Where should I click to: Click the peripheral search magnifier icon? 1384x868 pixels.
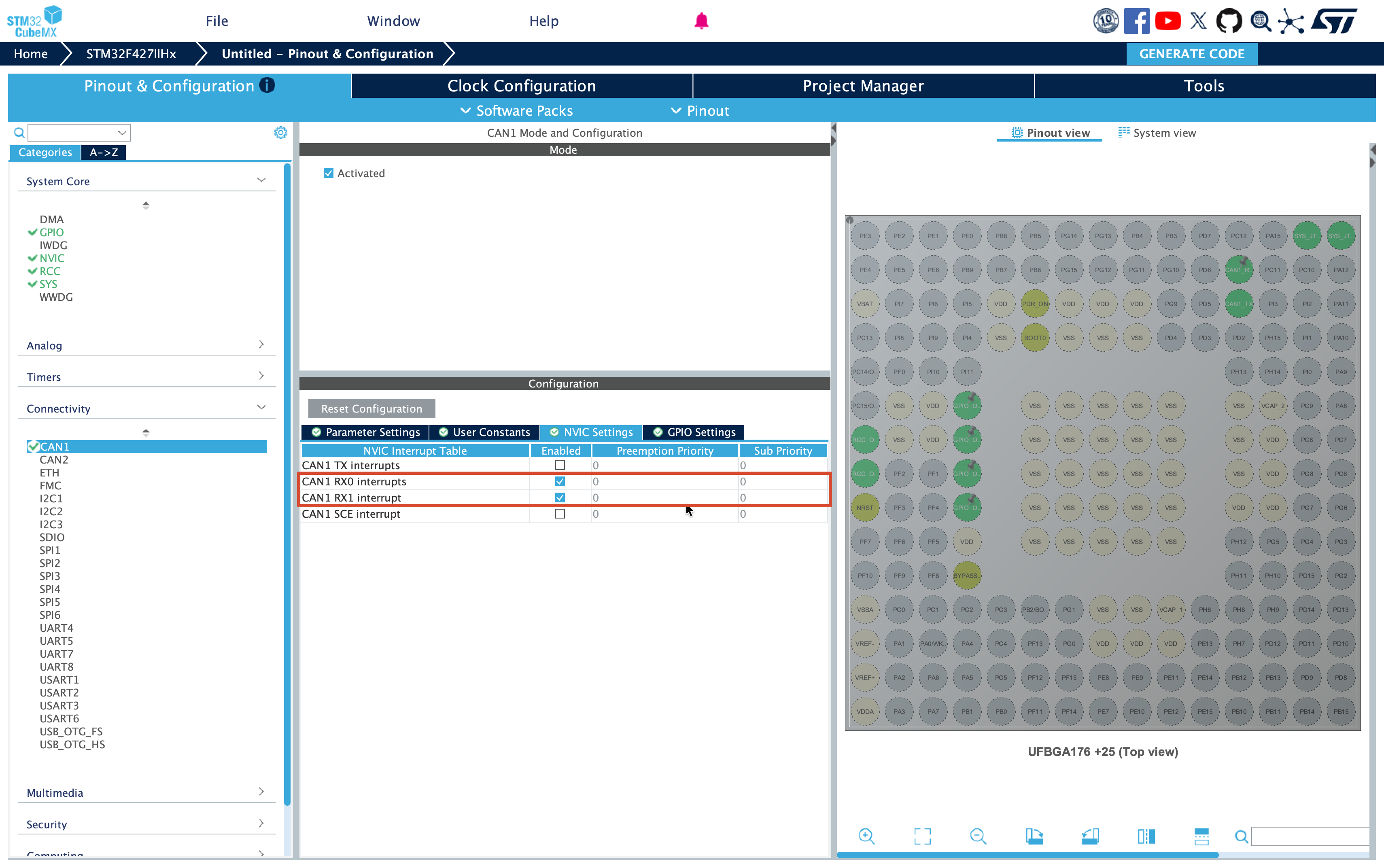pos(19,133)
